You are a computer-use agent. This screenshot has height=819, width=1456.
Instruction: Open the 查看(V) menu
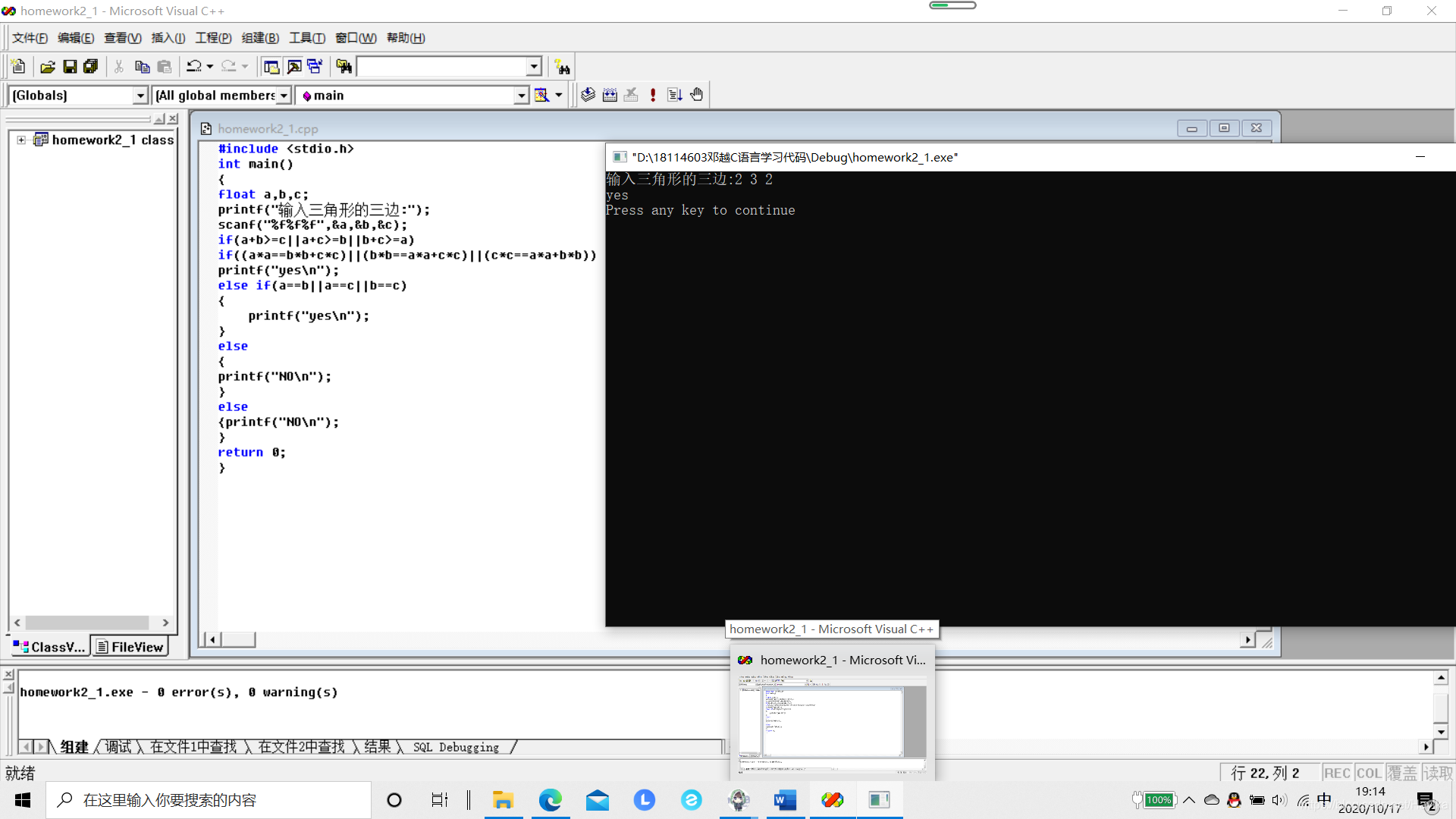pos(123,38)
